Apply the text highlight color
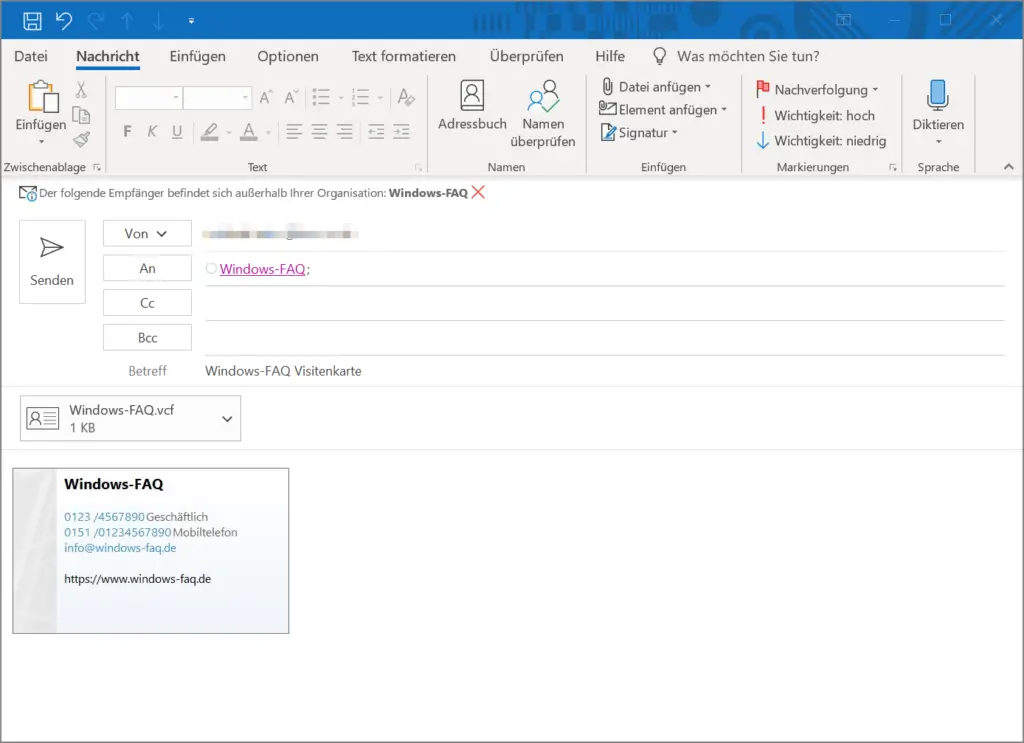The width and height of the screenshot is (1024, 743). click(x=209, y=132)
